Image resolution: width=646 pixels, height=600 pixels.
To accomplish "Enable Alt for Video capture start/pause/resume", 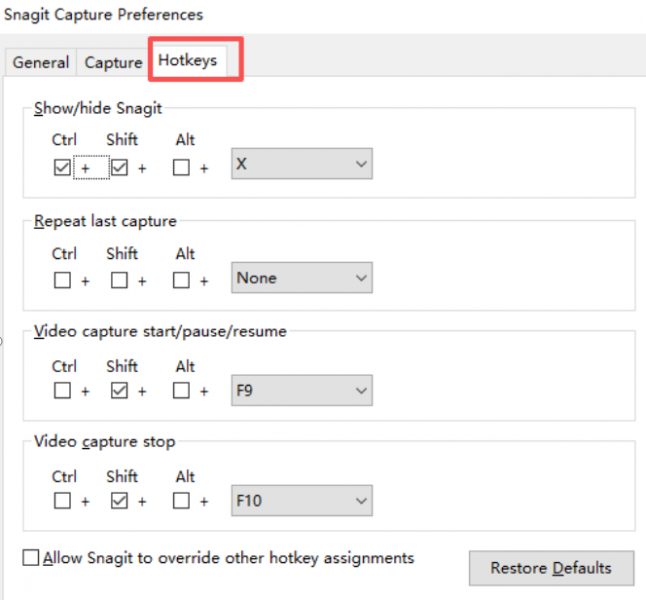I will [181, 390].
